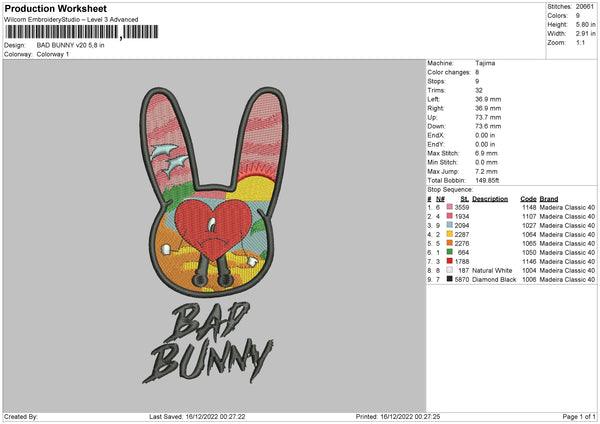600x424 pixels.
Task: Click the pink swatch of thread 1148
Action: point(449,207)
